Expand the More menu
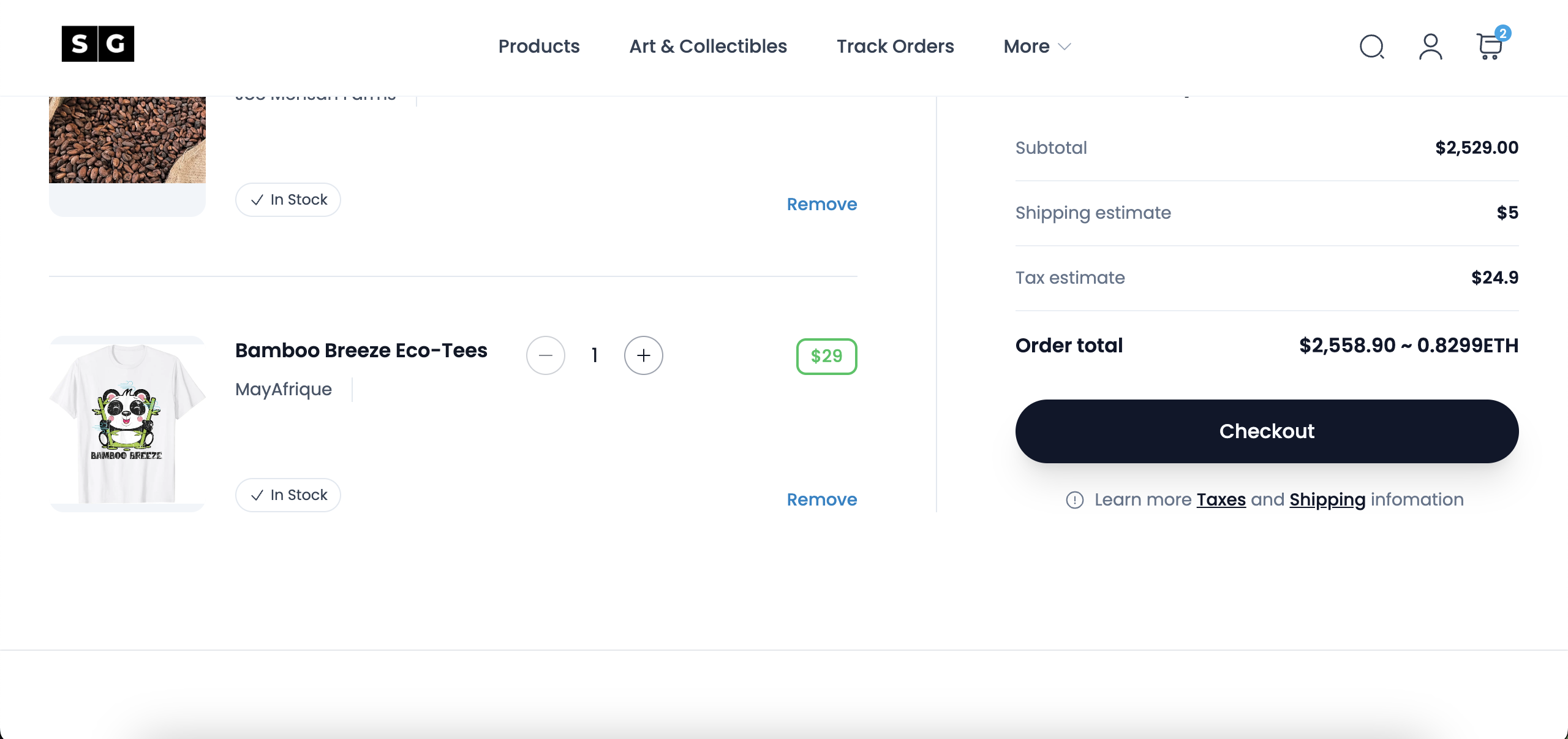The image size is (1568, 739). [1037, 47]
